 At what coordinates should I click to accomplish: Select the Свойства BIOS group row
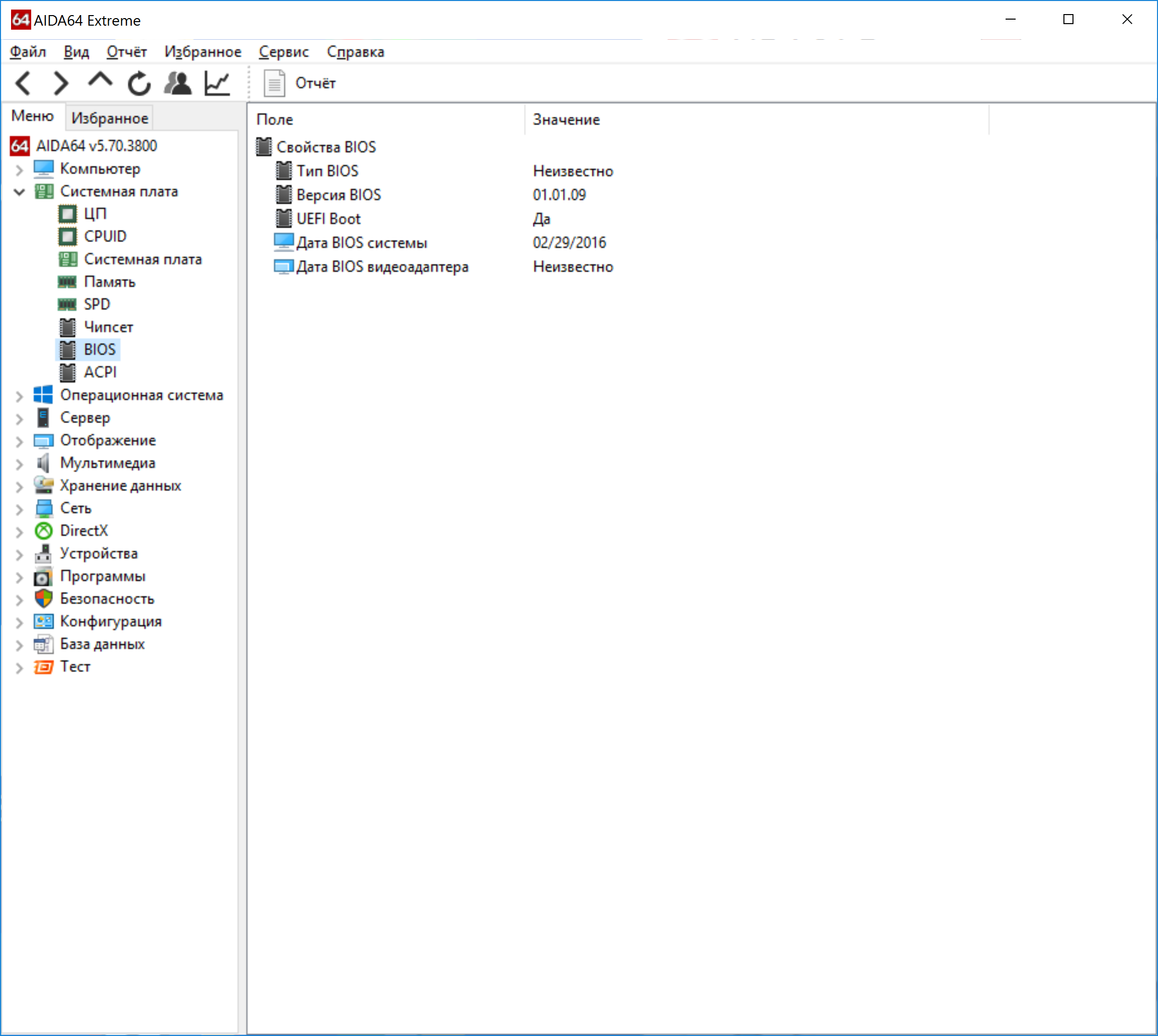[326, 147]
